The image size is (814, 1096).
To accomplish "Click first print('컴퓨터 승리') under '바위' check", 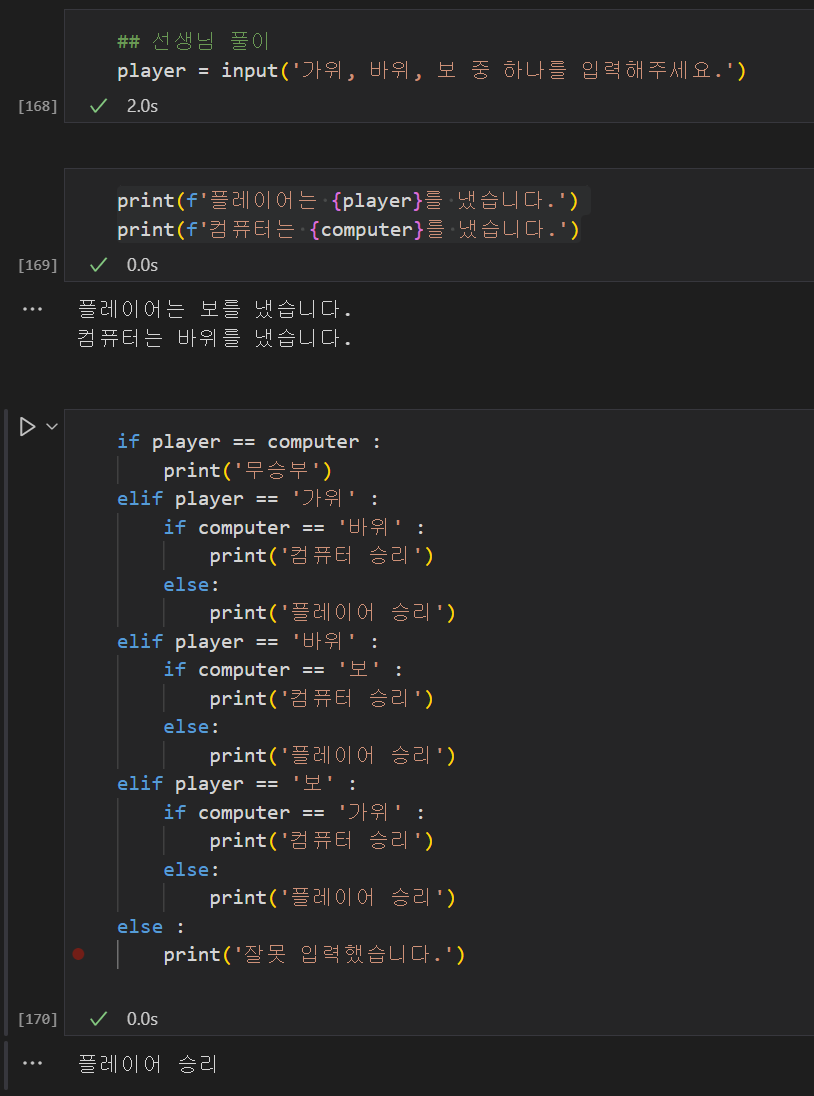I will point(322,556).
